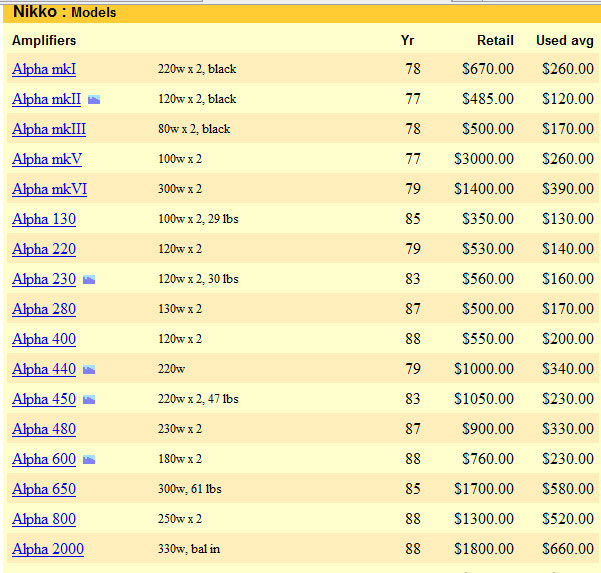This screenshot has height=573, width=601.
Task: Click the Used avg column header
Action: 565,41
